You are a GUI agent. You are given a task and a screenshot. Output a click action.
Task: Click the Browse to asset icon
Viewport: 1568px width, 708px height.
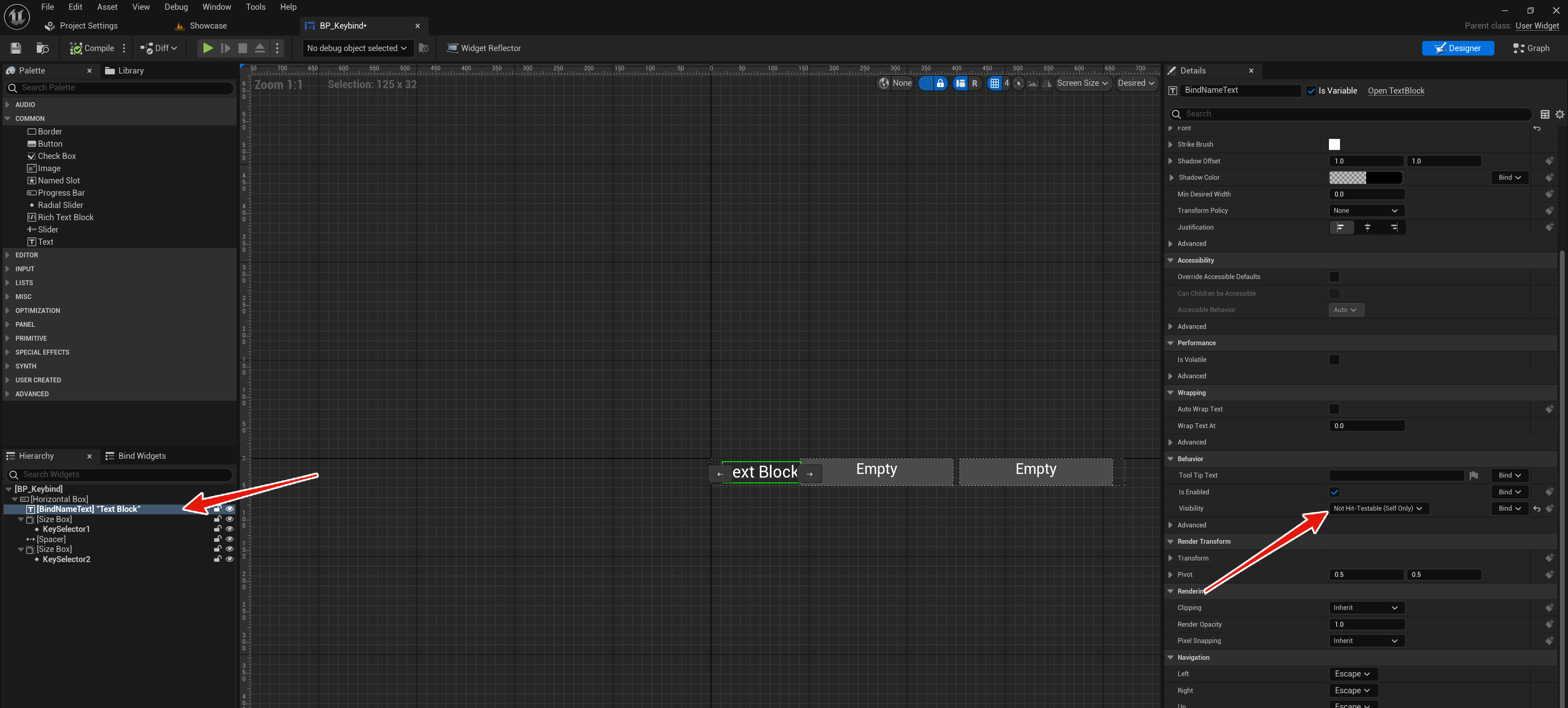[x=42, y=48]
